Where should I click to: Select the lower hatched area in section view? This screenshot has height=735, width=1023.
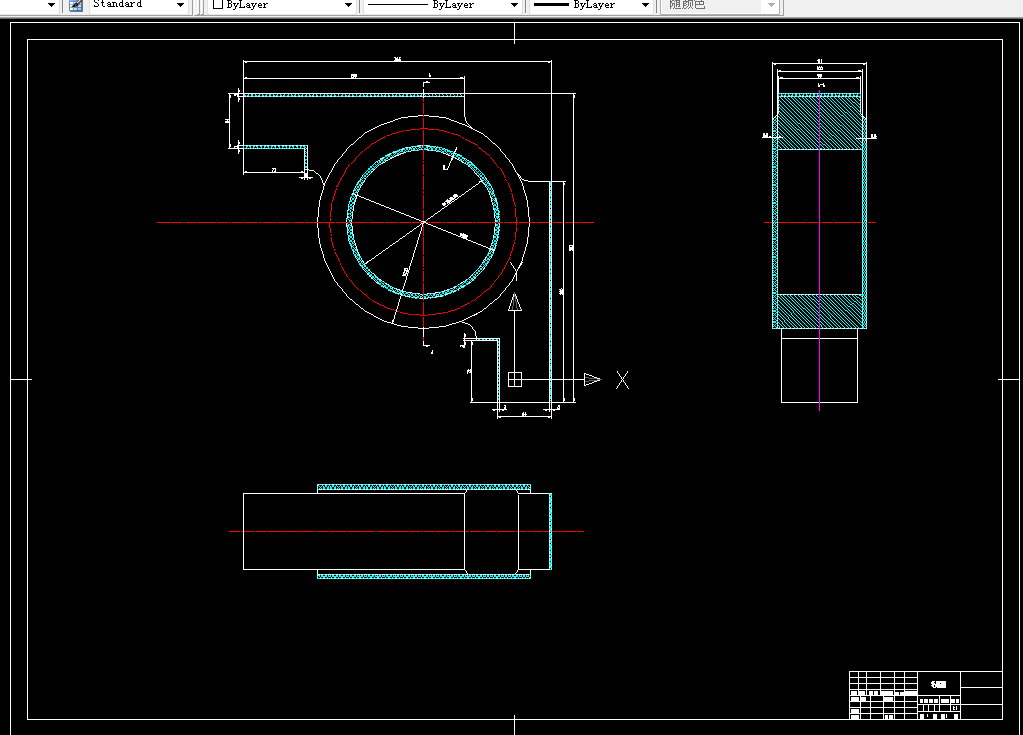point(819,311)
